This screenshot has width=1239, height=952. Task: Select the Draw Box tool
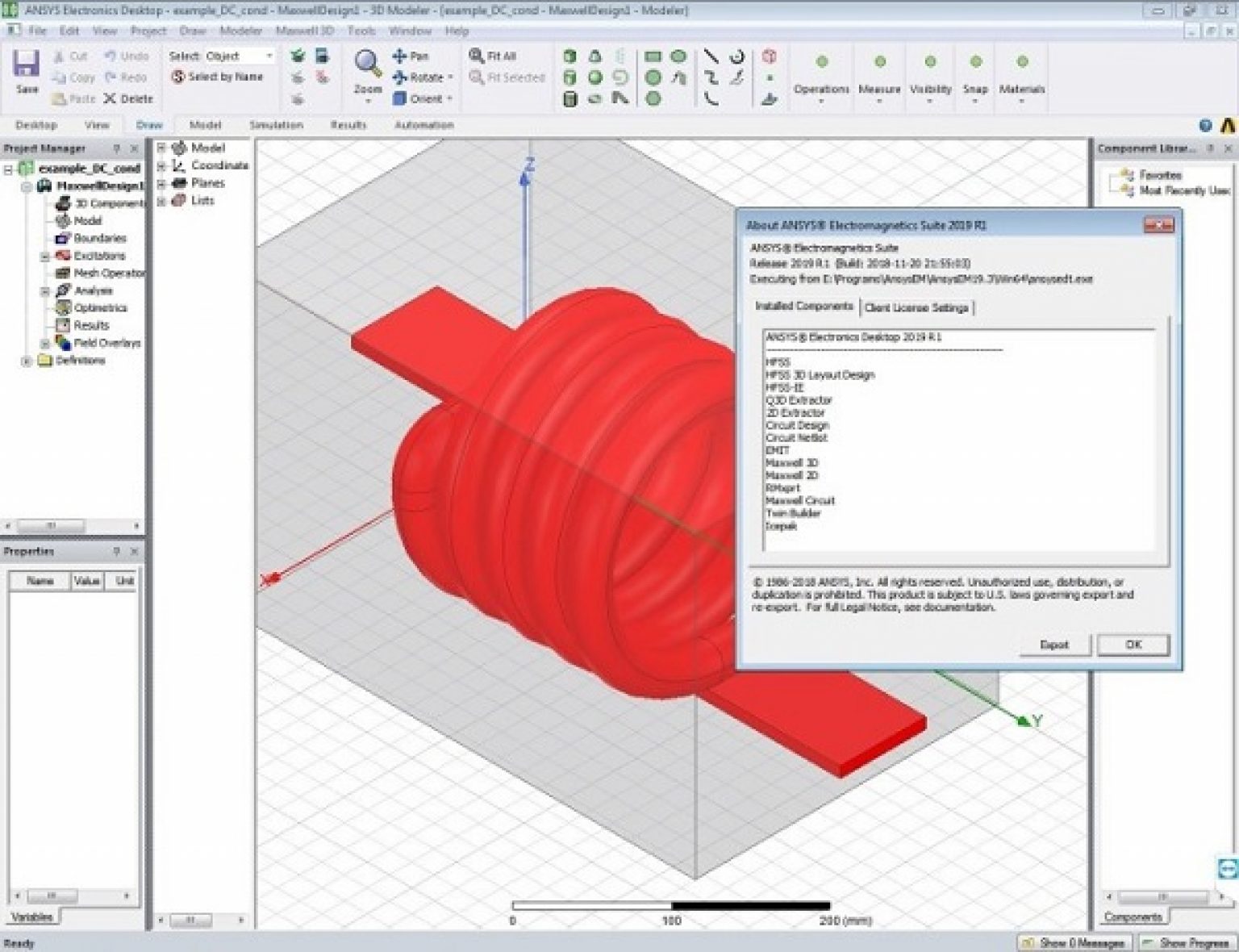coord(570,56)
